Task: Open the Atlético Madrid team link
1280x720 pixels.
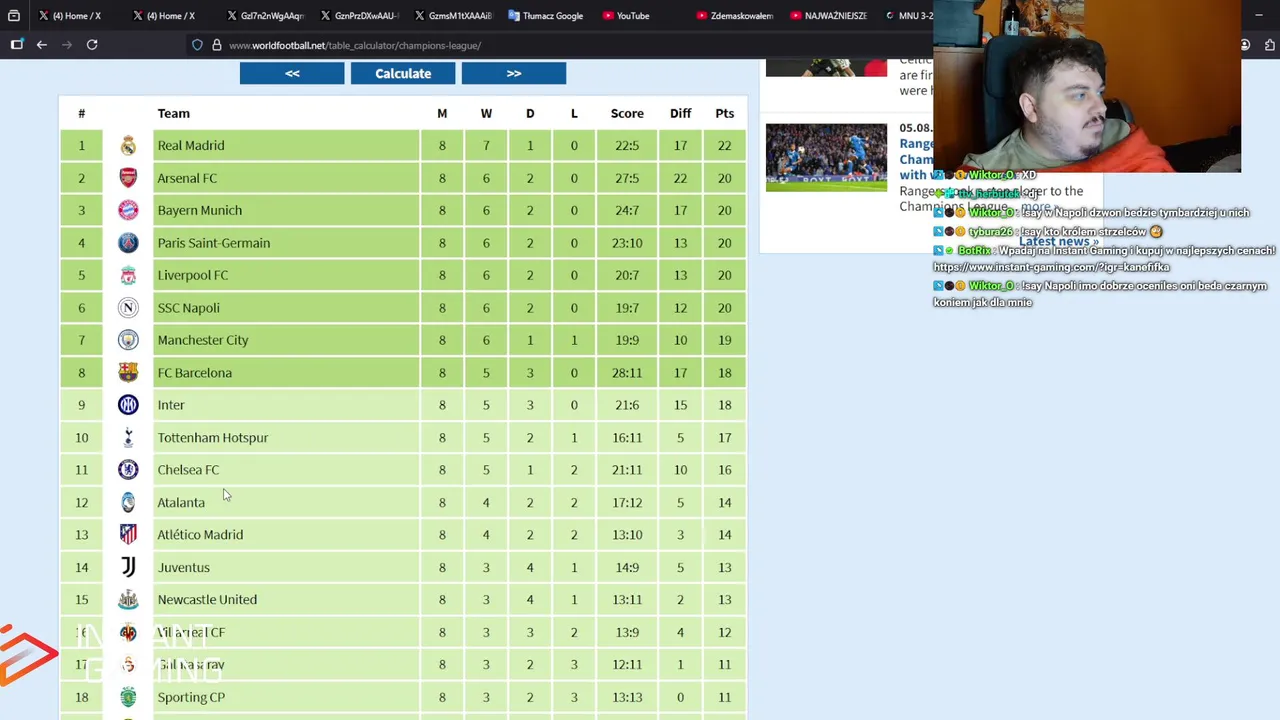Action: (200, 535)
